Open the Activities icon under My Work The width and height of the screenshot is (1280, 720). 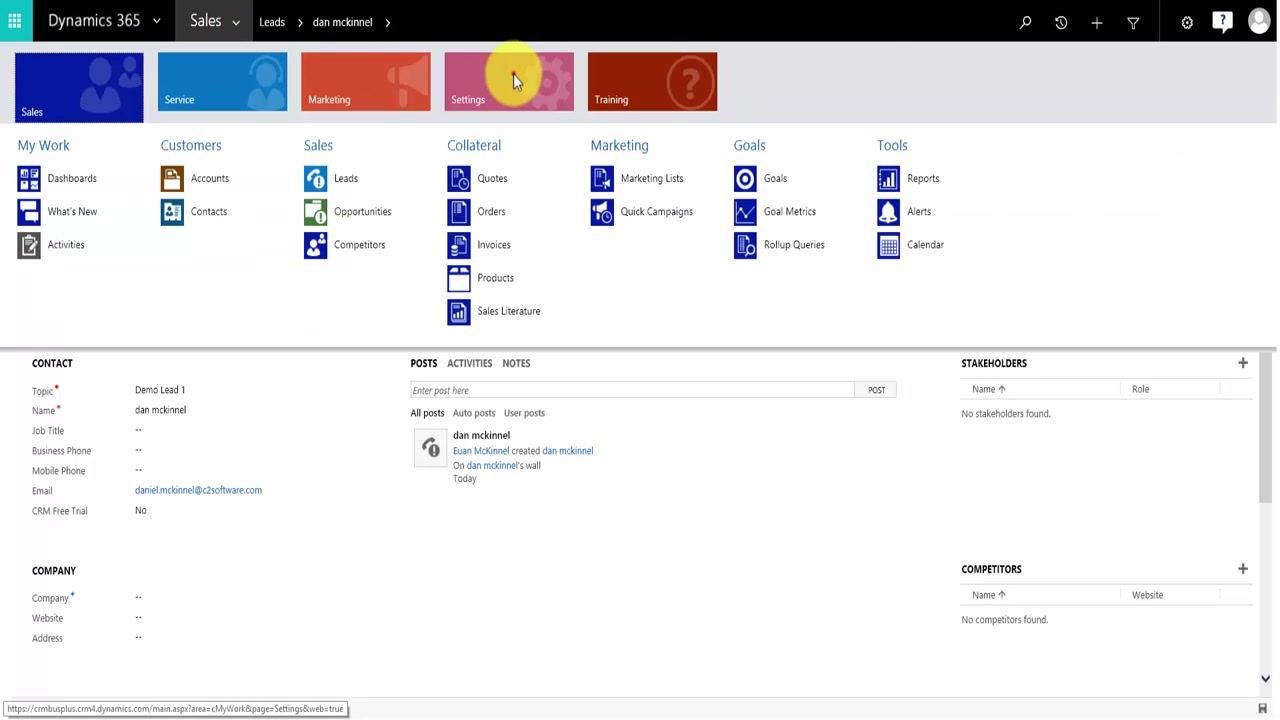coord(29,244)
